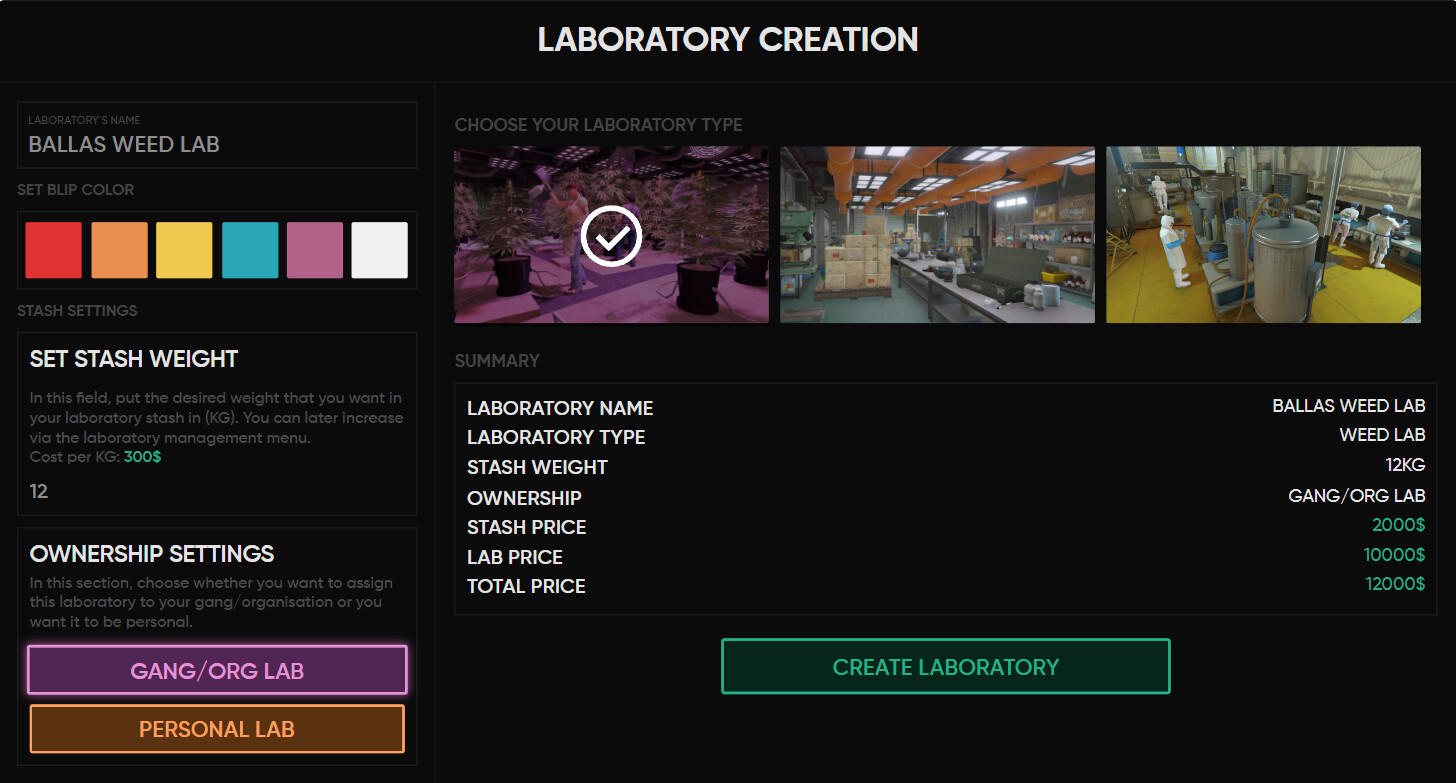Click the 300$ cost per KG link
The image size is (1456, 783).
click(x=143, y=458)
